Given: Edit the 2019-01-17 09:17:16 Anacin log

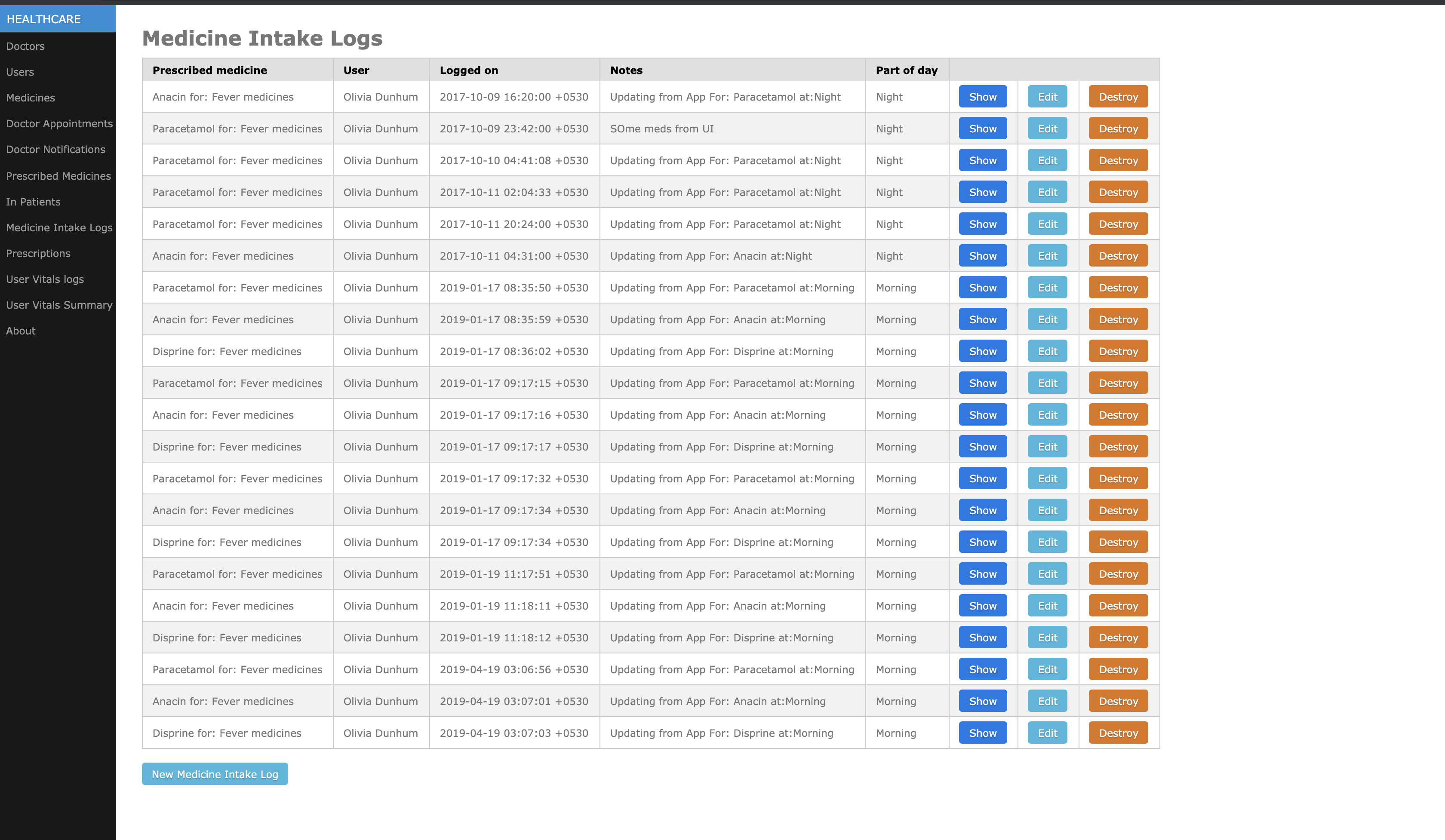Looking at the screenshot, I should 1047,415.
